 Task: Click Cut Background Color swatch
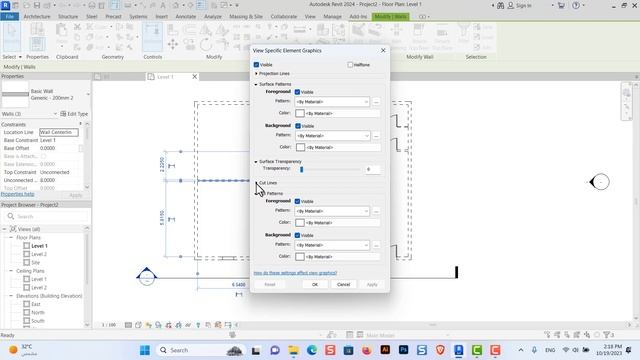tap(300, 256)
